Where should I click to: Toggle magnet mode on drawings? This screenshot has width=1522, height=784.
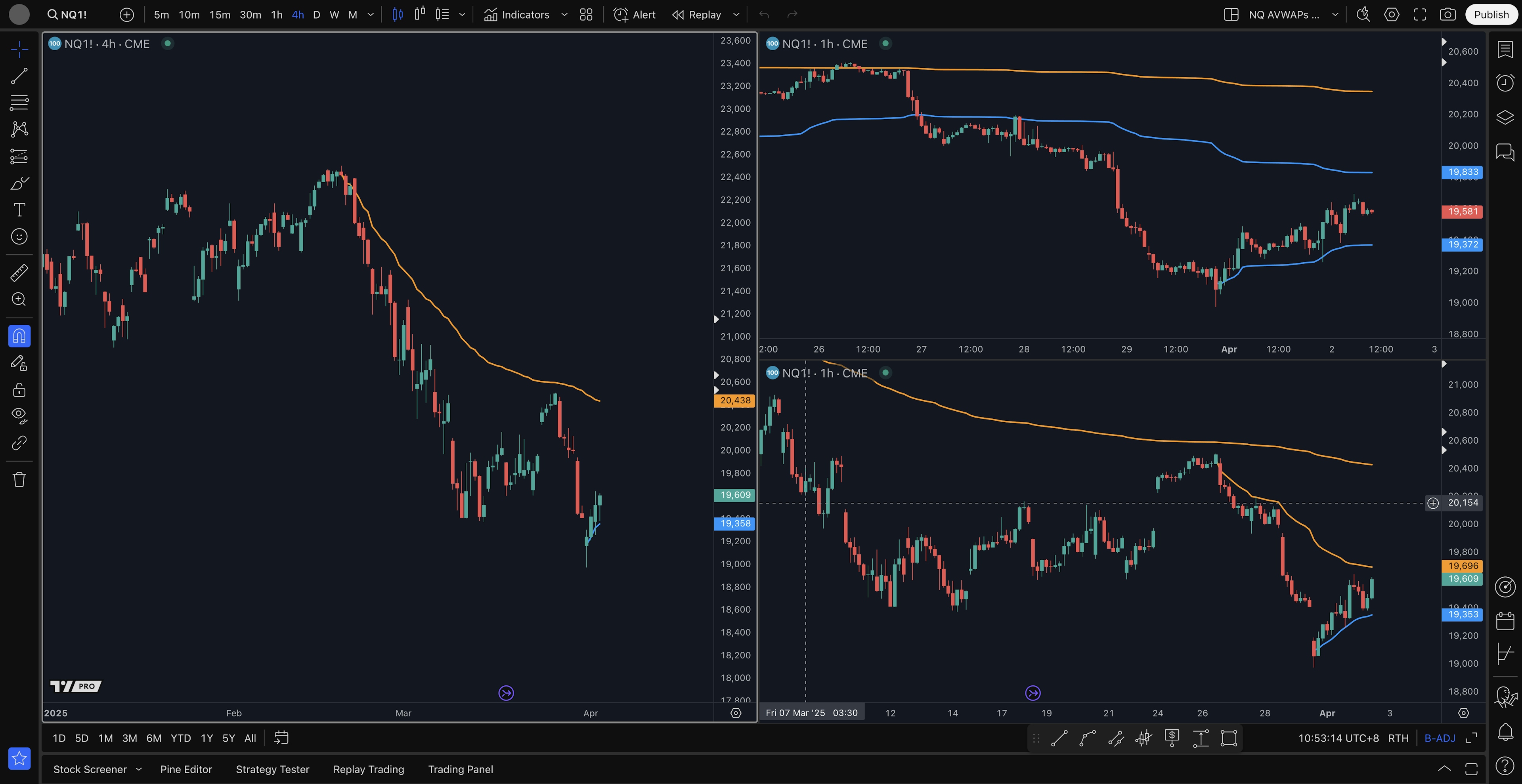pyautogui.click(x=19, y=336)
